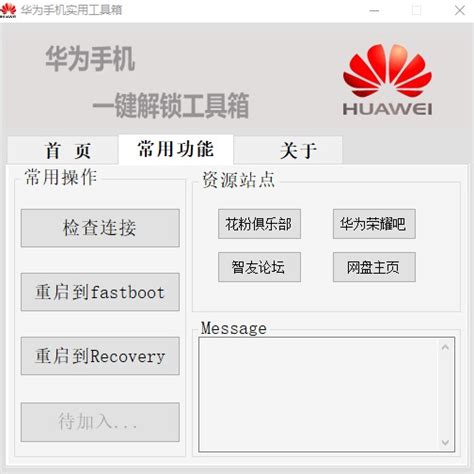Click 重启到Recovery button
This screenshot has height=474, width=474.
(x=100, y=356)
